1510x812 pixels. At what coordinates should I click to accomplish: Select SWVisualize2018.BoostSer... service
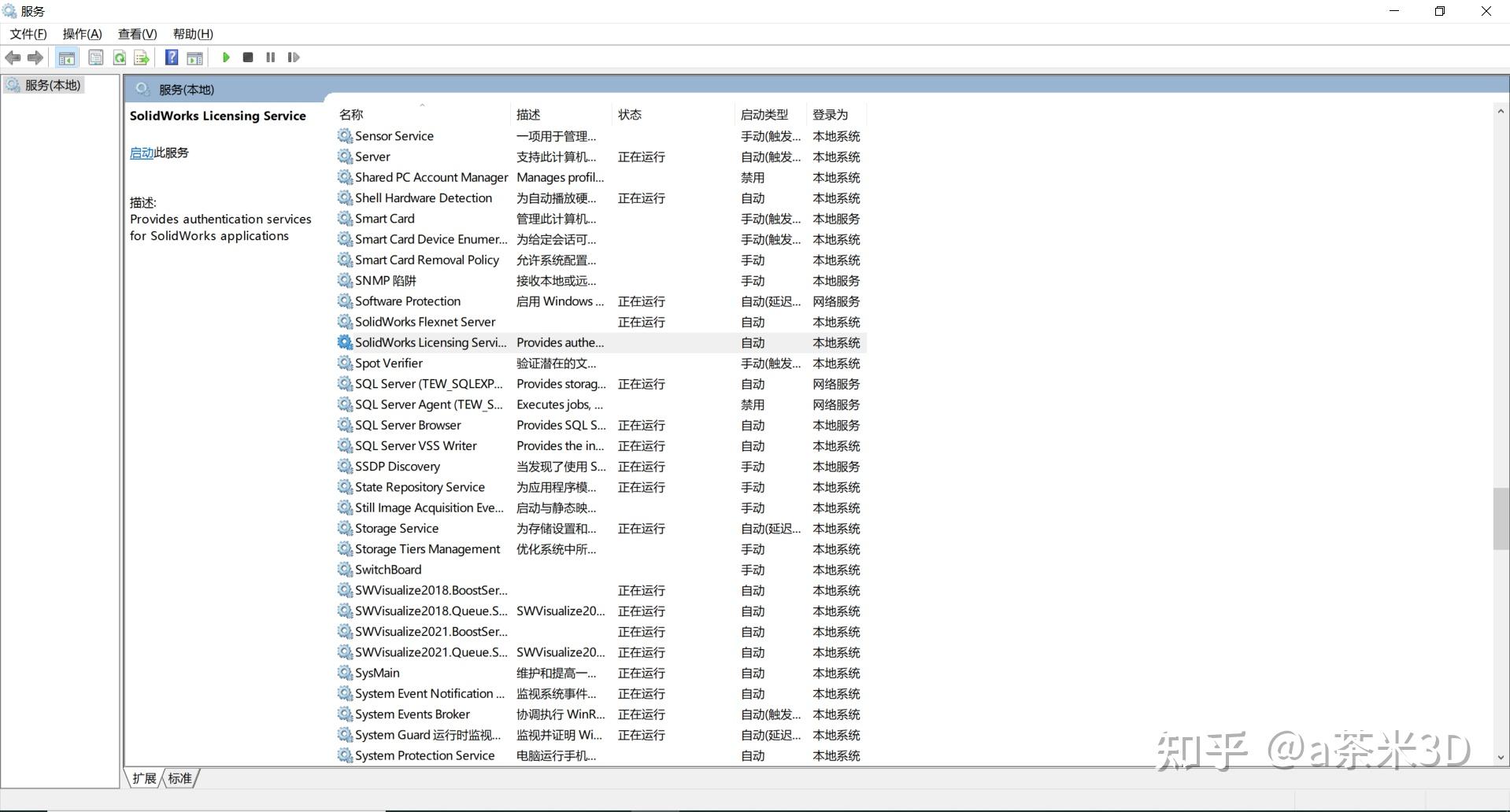pyautogui.click(x=601, y=590)
